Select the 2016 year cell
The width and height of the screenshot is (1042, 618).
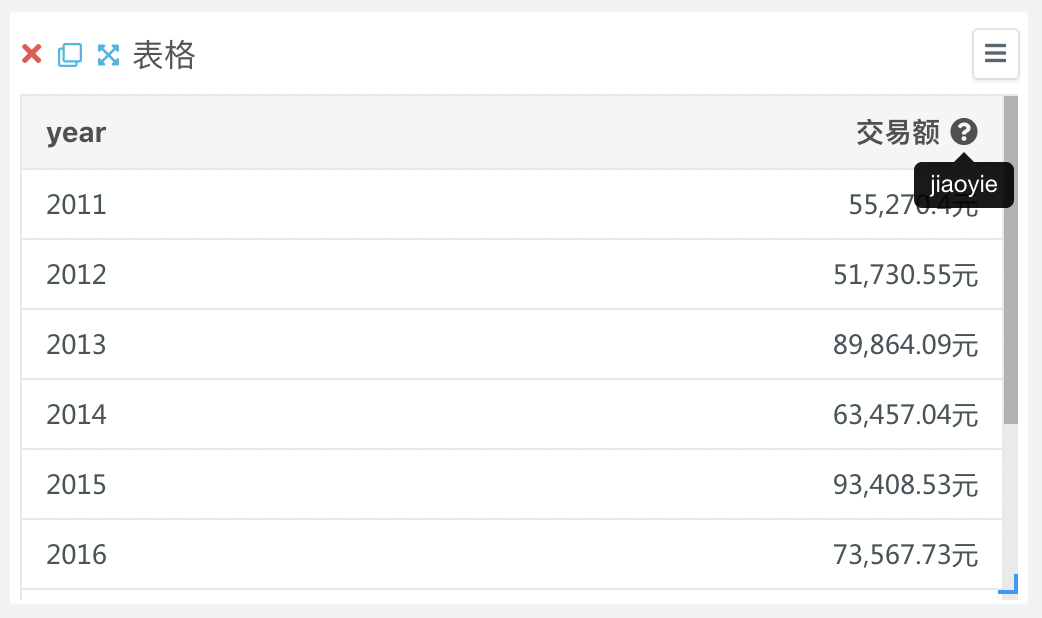tap(76, 554)
